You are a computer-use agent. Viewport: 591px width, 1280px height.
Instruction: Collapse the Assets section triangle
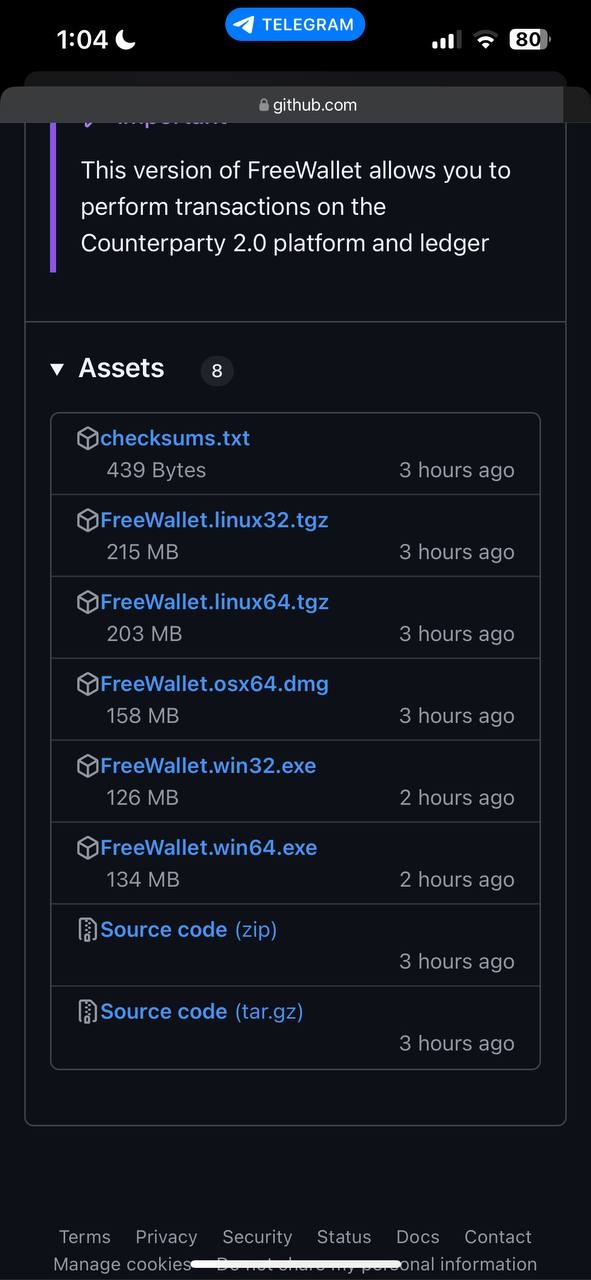click(57, 370)
